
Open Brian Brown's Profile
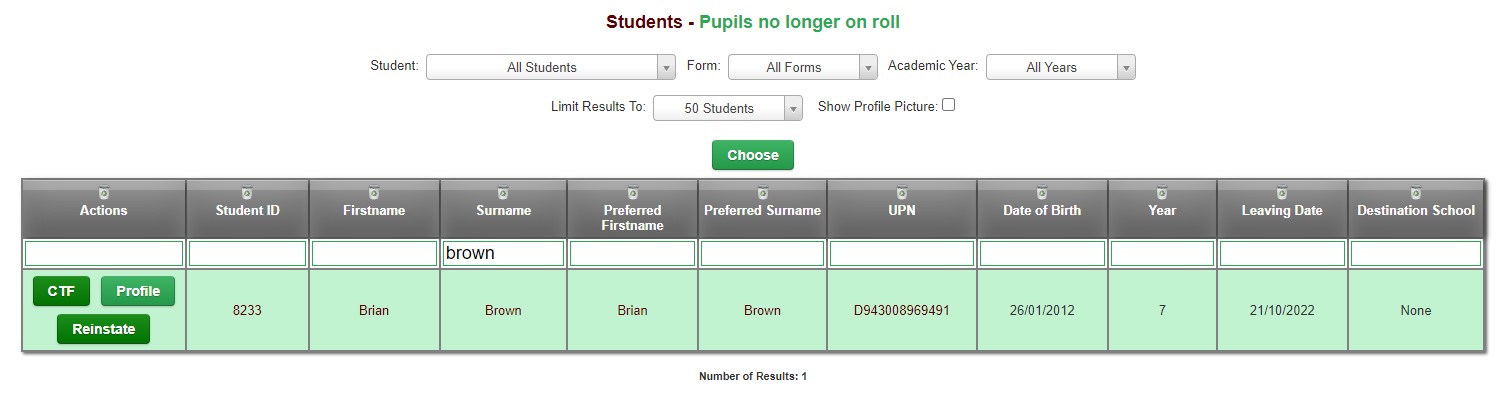tap(138, 291)
